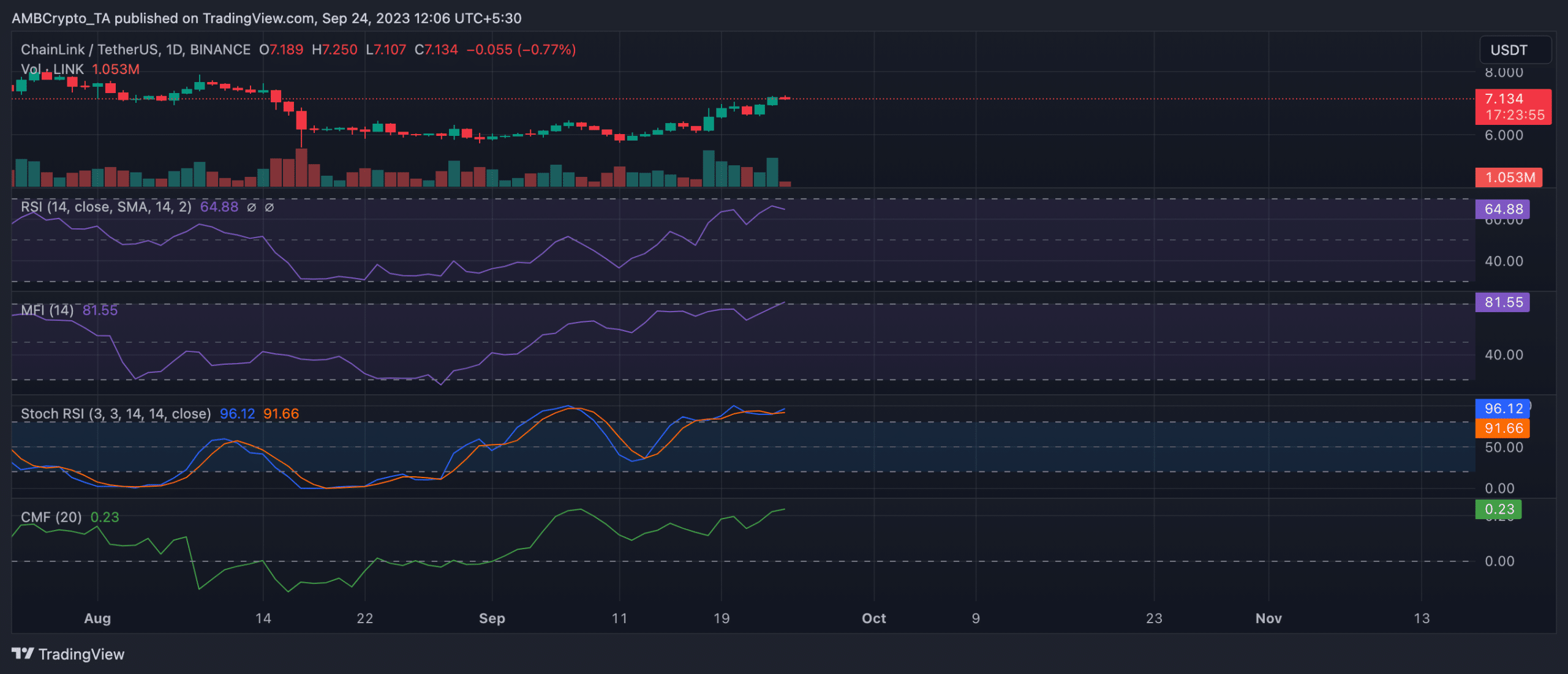Screen dimensions: 1568x674
Task: Click the Nov label on time axis
Action: coord(1268,618)
